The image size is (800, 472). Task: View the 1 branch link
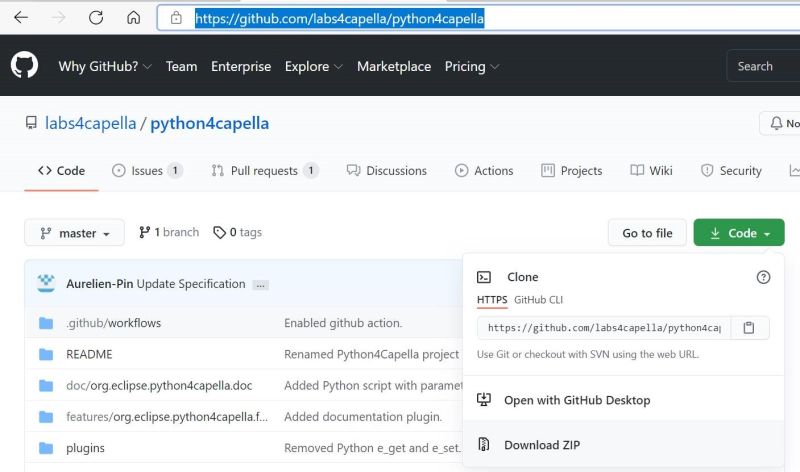tap(169, 232)
